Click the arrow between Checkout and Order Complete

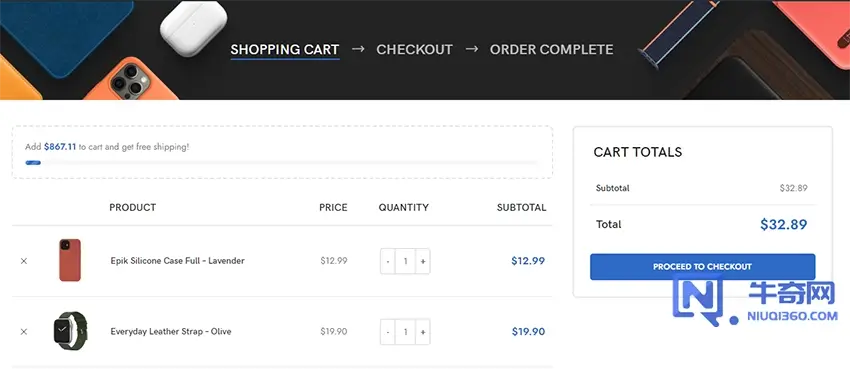click(x=472, y=49)
